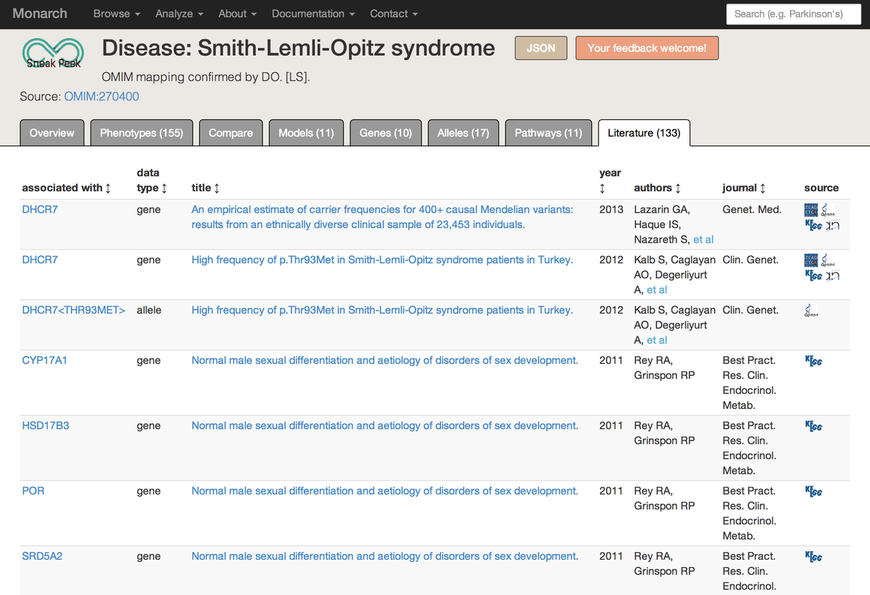
Task: Open the About dropdown menu
Action: 237,14
